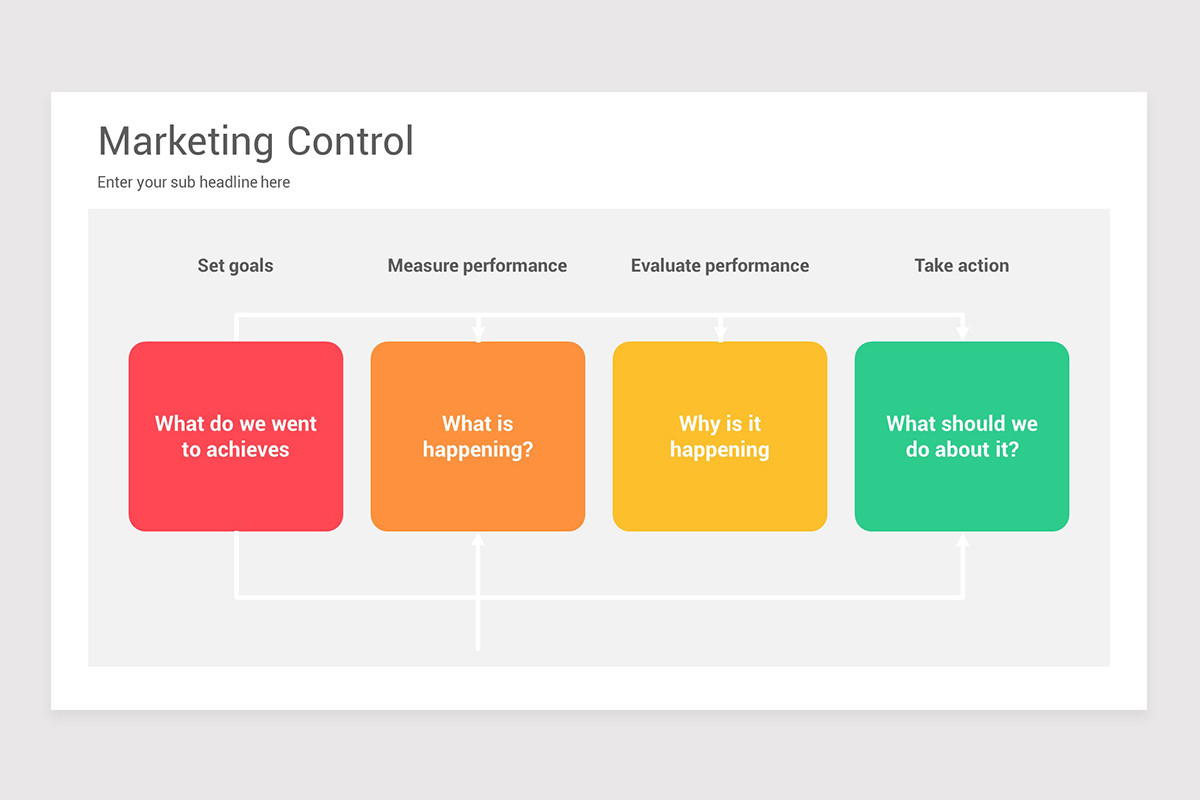Click the 'Measure performance' heading label
1200x800 pixels.
tap(477, 266)
